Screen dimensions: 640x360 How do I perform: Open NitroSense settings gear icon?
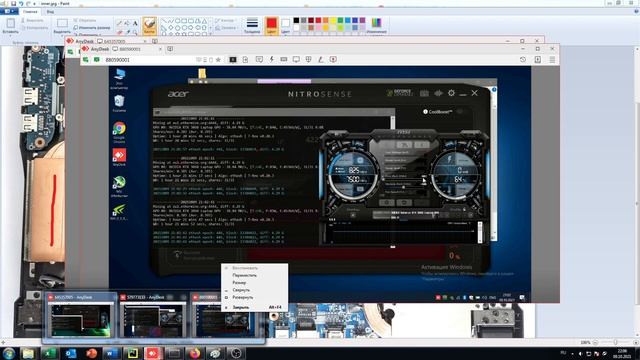click(451, 93)
